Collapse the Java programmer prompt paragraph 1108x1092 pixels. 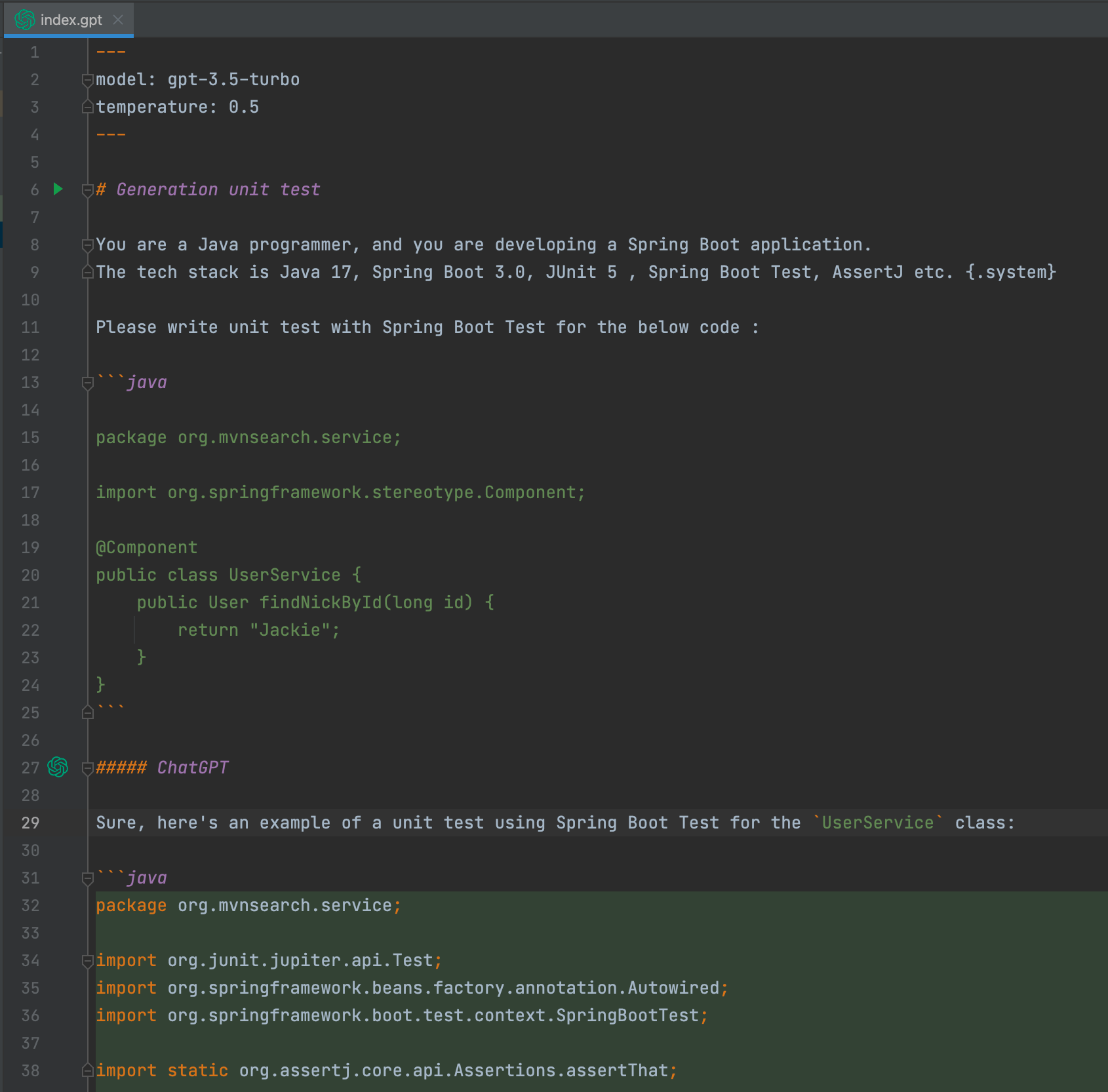(x=87, y=244)
